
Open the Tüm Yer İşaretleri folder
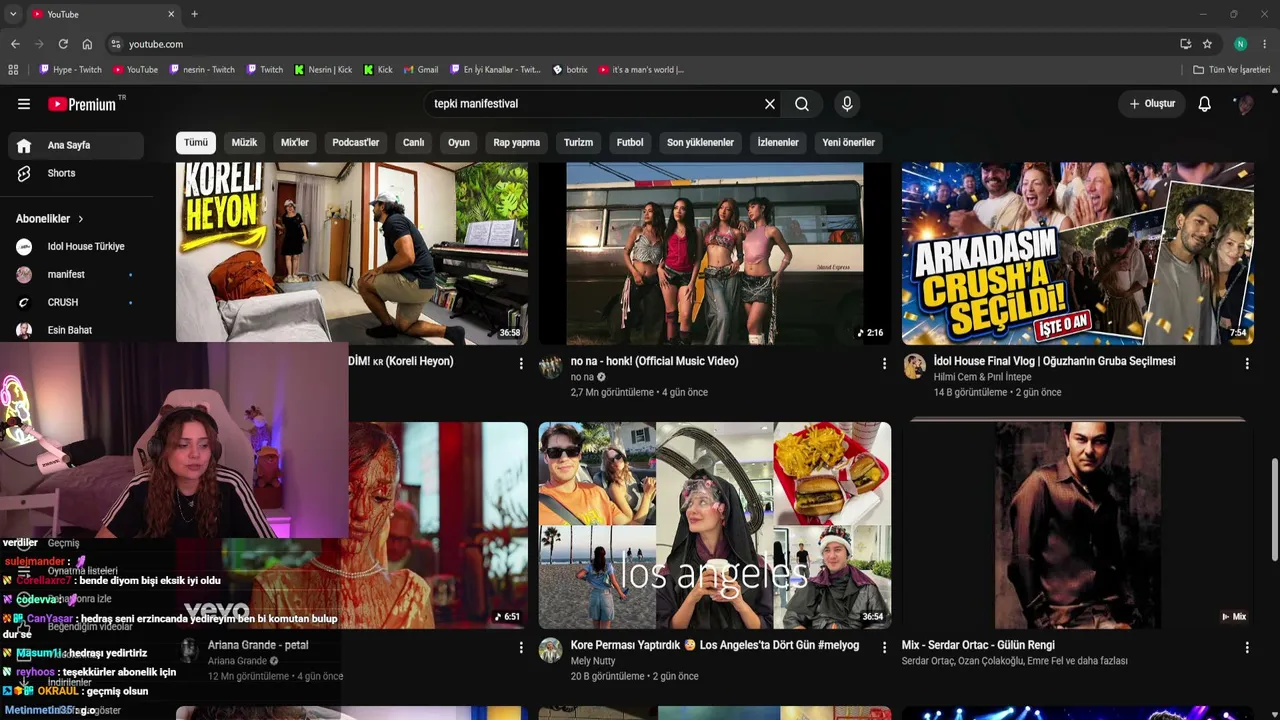1232,70
